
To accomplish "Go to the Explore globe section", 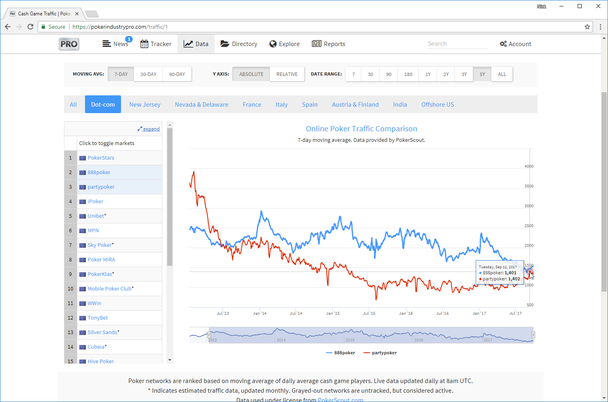I will [284, 44].
